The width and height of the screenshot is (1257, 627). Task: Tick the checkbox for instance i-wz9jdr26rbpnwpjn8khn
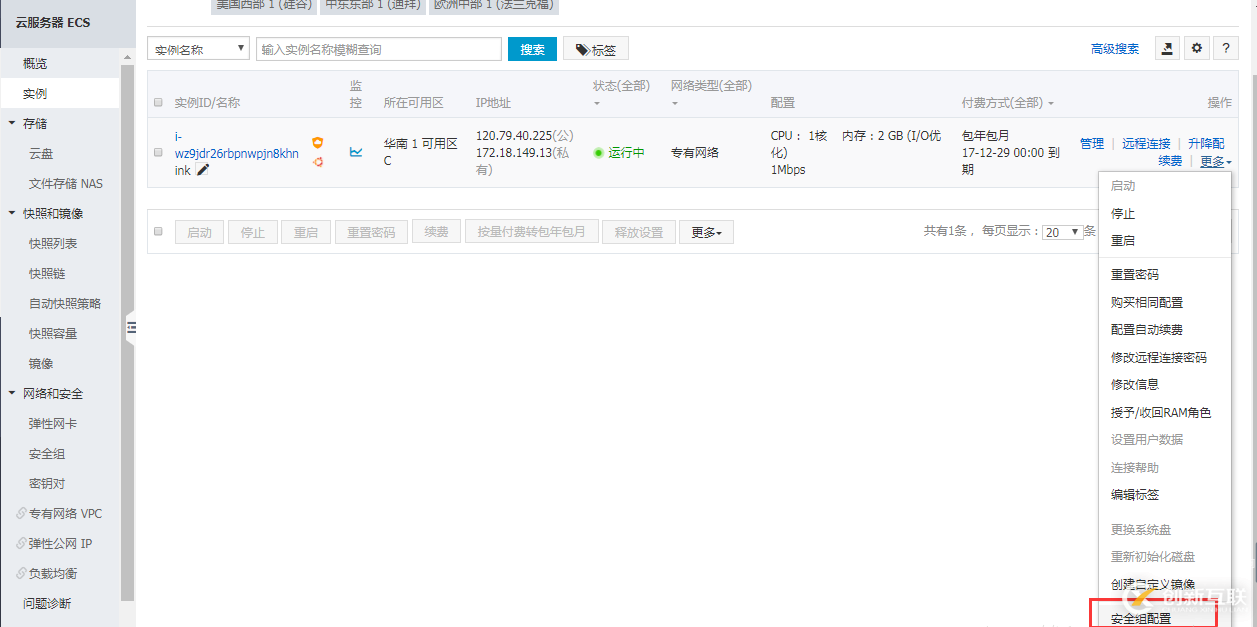tap(158, 152)
